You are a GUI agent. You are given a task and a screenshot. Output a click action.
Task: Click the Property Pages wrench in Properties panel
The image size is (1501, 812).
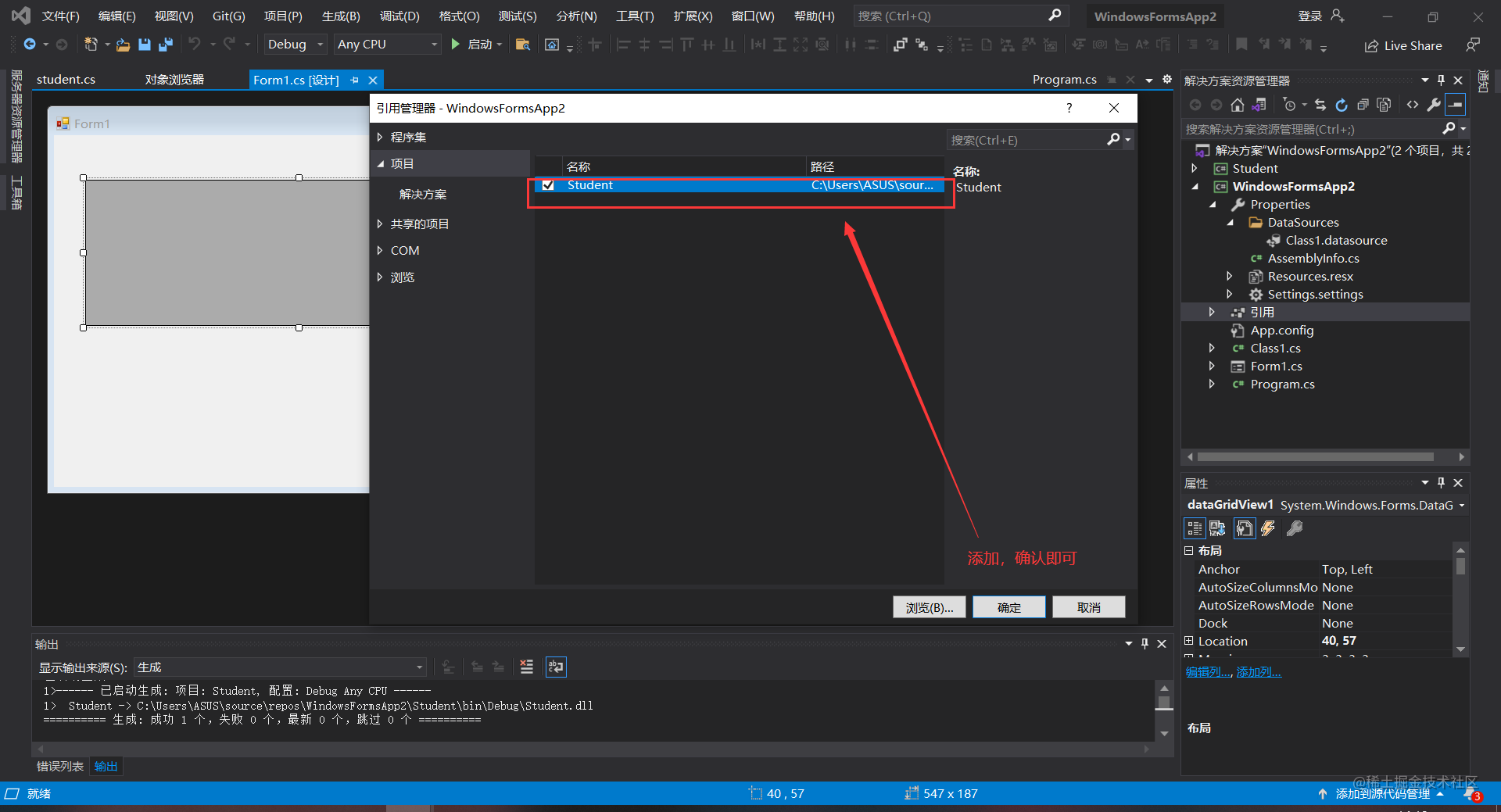[x=1295, y=529]
